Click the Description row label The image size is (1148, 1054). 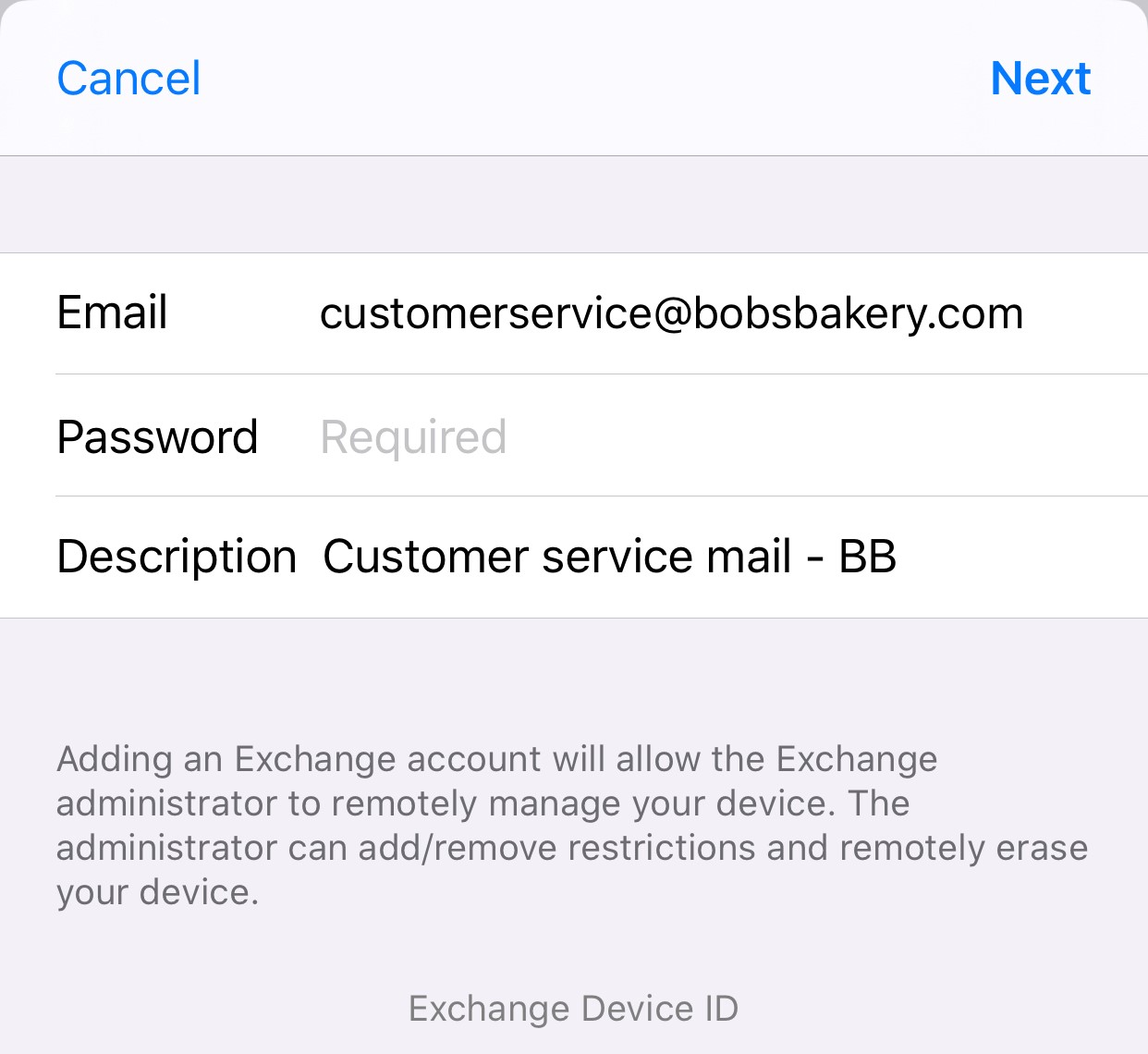pyautogui.click(x=177, y=557)
